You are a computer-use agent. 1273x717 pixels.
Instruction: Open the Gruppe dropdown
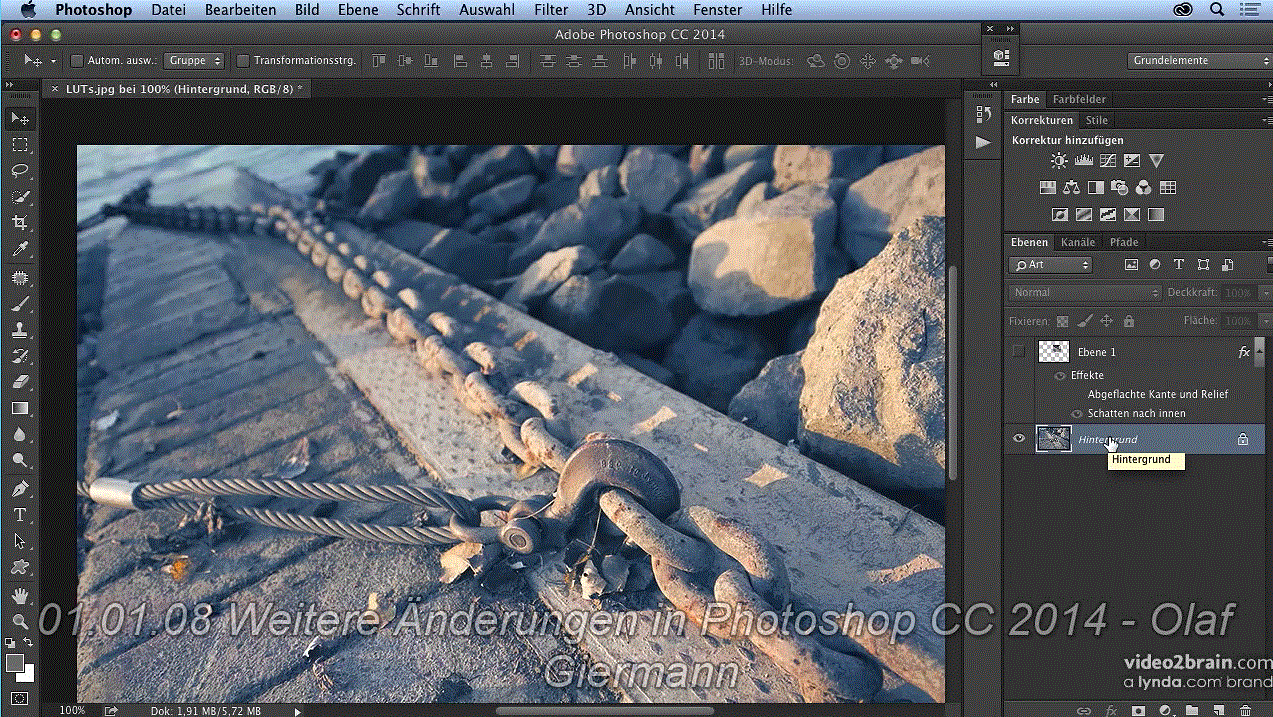(x=194, y=61)
